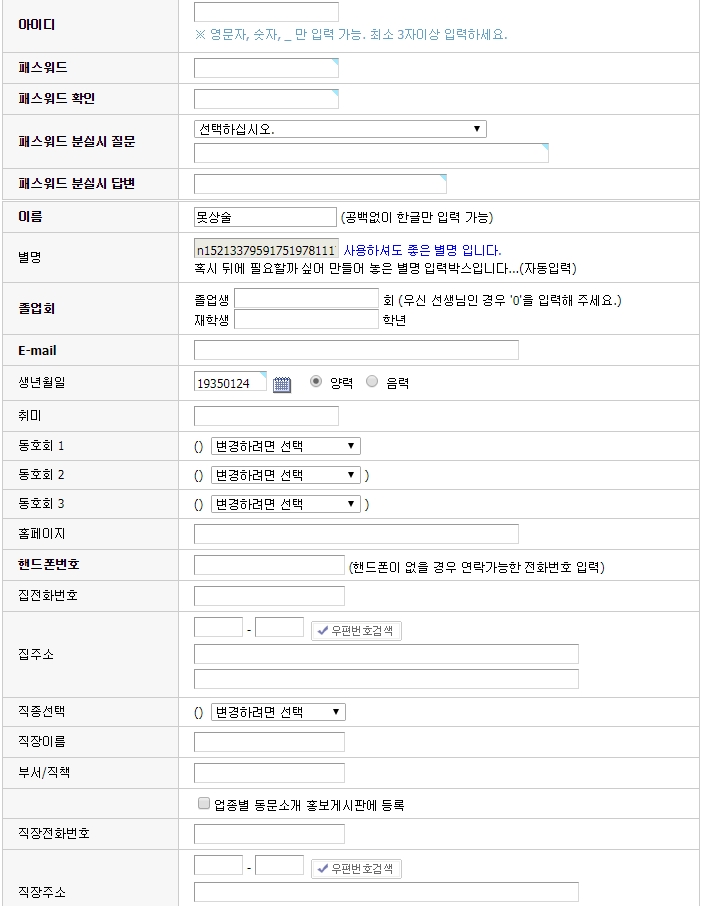Screen dimensions: 702x906
Task: Click the 부서/직책 input field
Action: 269,773
